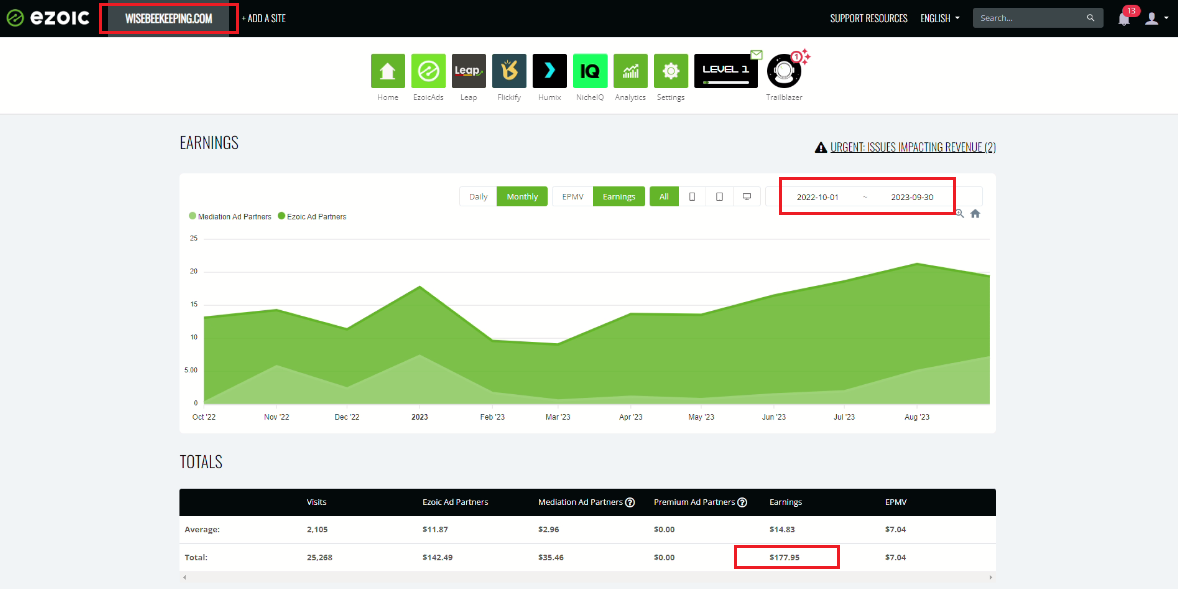The height and width of the screenshot is (589, 1178).
Task: Click the Mediation Ad Partners column header
Action: click(581, 503)
